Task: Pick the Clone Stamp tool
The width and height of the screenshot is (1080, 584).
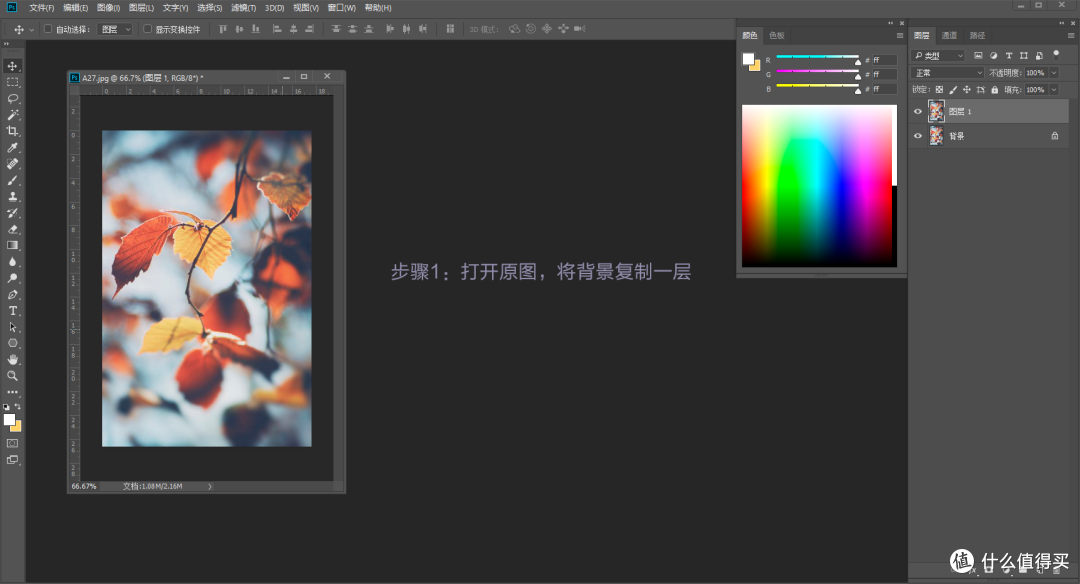Action: click(12, 196)
